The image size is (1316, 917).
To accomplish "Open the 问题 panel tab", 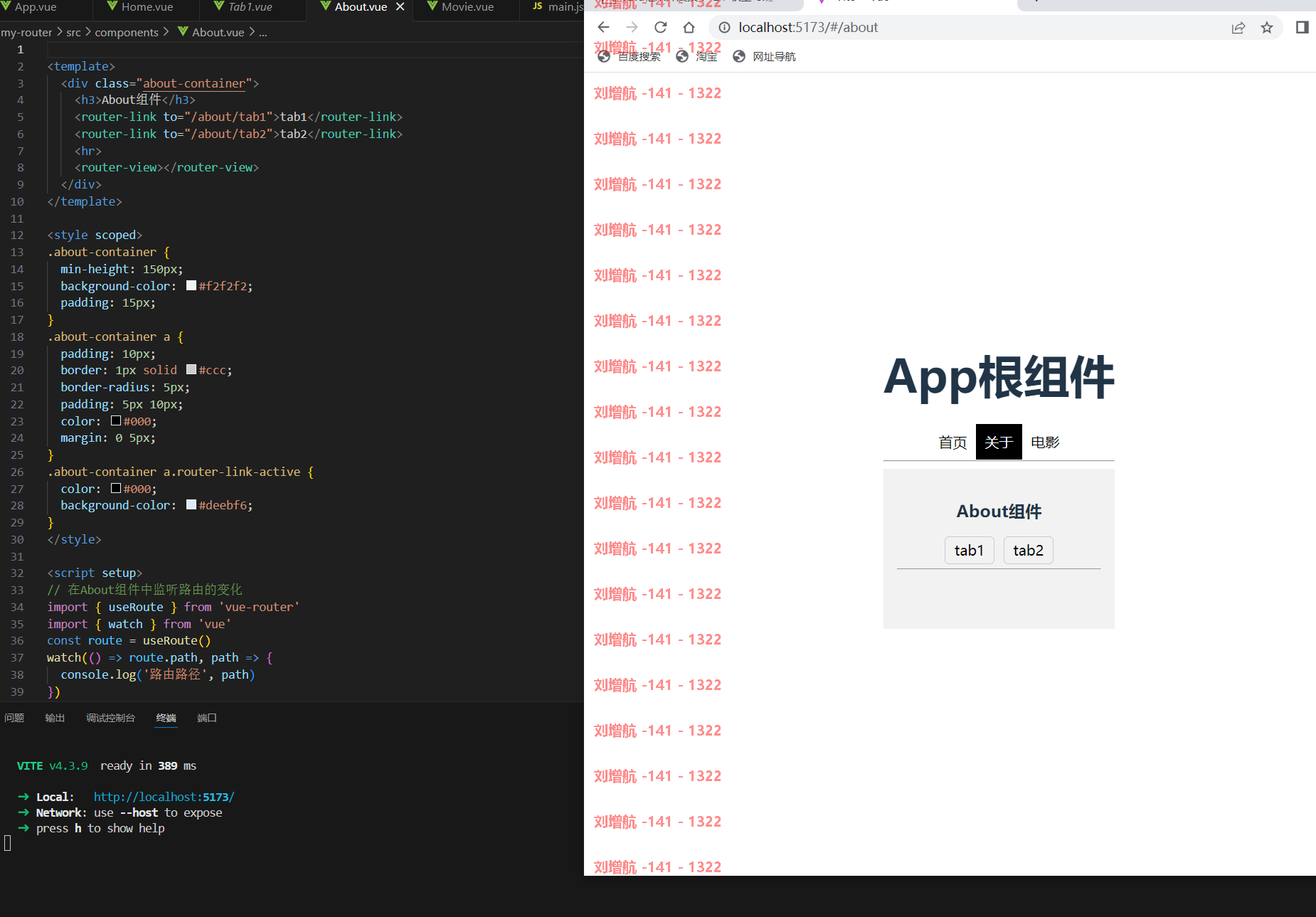I will 14,718.
